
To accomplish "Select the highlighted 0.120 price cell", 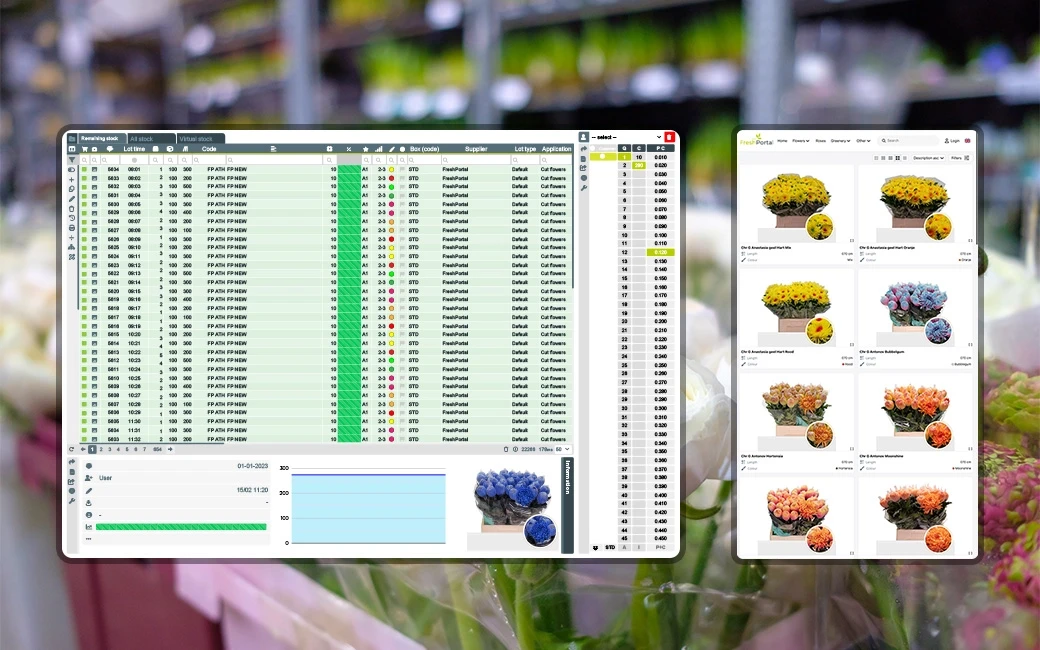I will tap(660, 253).
